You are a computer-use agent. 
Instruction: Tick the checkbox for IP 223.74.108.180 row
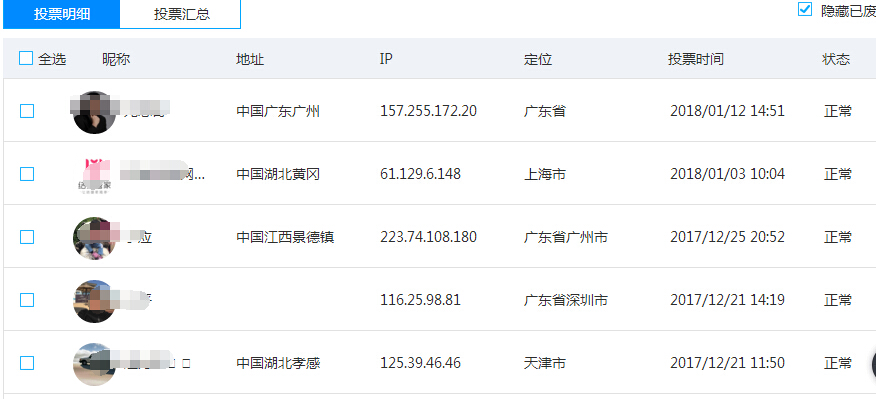pos(27,237)
